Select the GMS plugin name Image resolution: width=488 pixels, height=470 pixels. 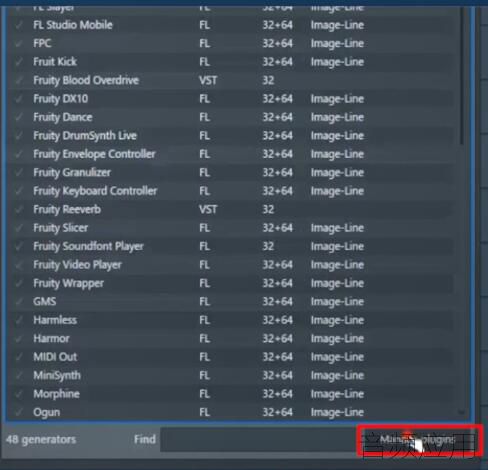[x=45, y=302]
